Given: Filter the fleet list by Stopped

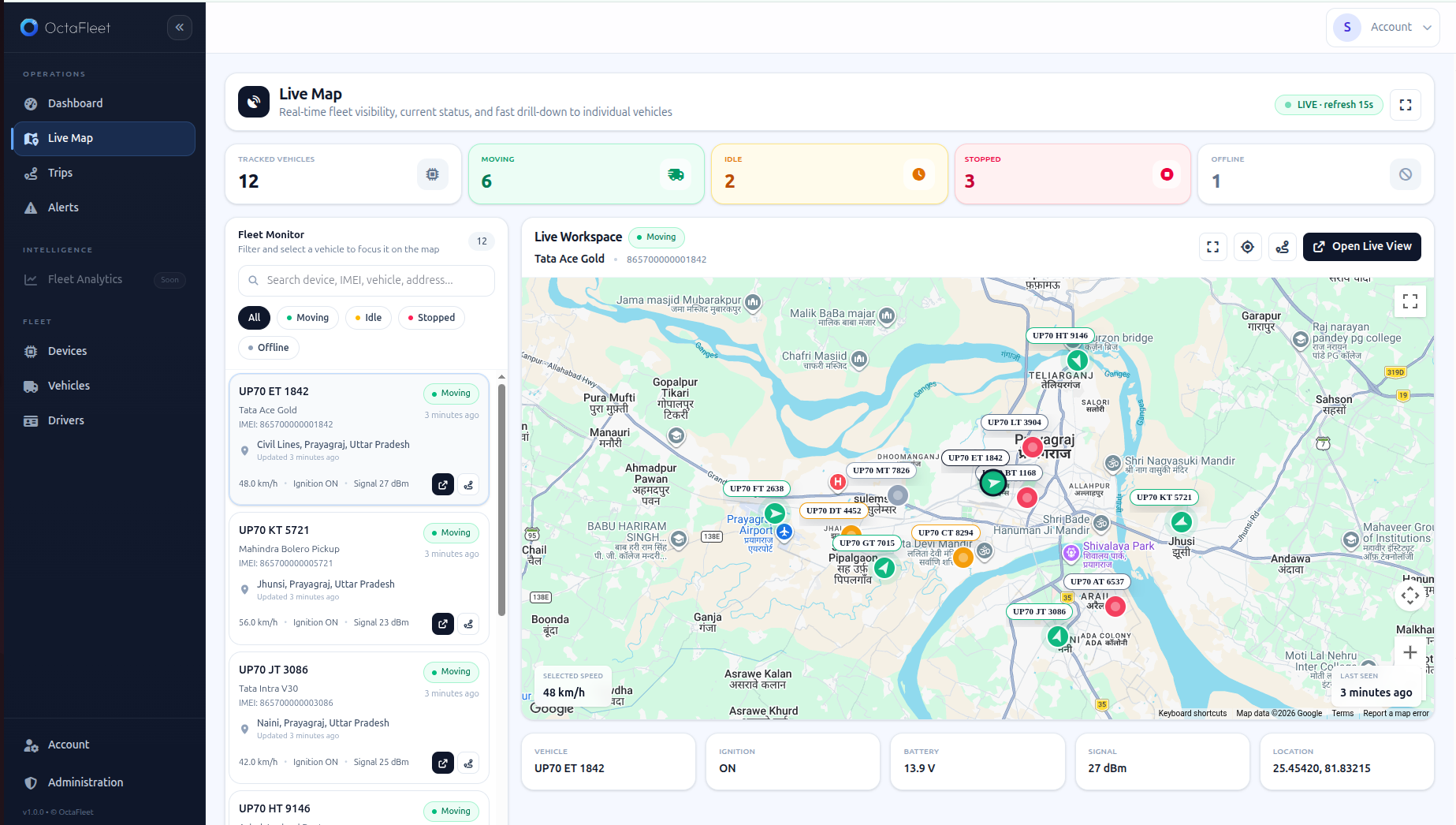Looking at the screenshot, I should [431, 318].
